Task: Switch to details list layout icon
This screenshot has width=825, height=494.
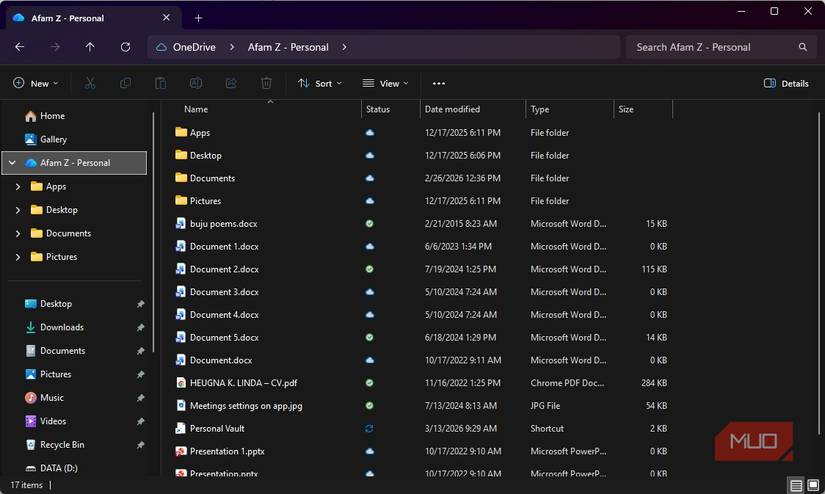Action: click(796, 485)
